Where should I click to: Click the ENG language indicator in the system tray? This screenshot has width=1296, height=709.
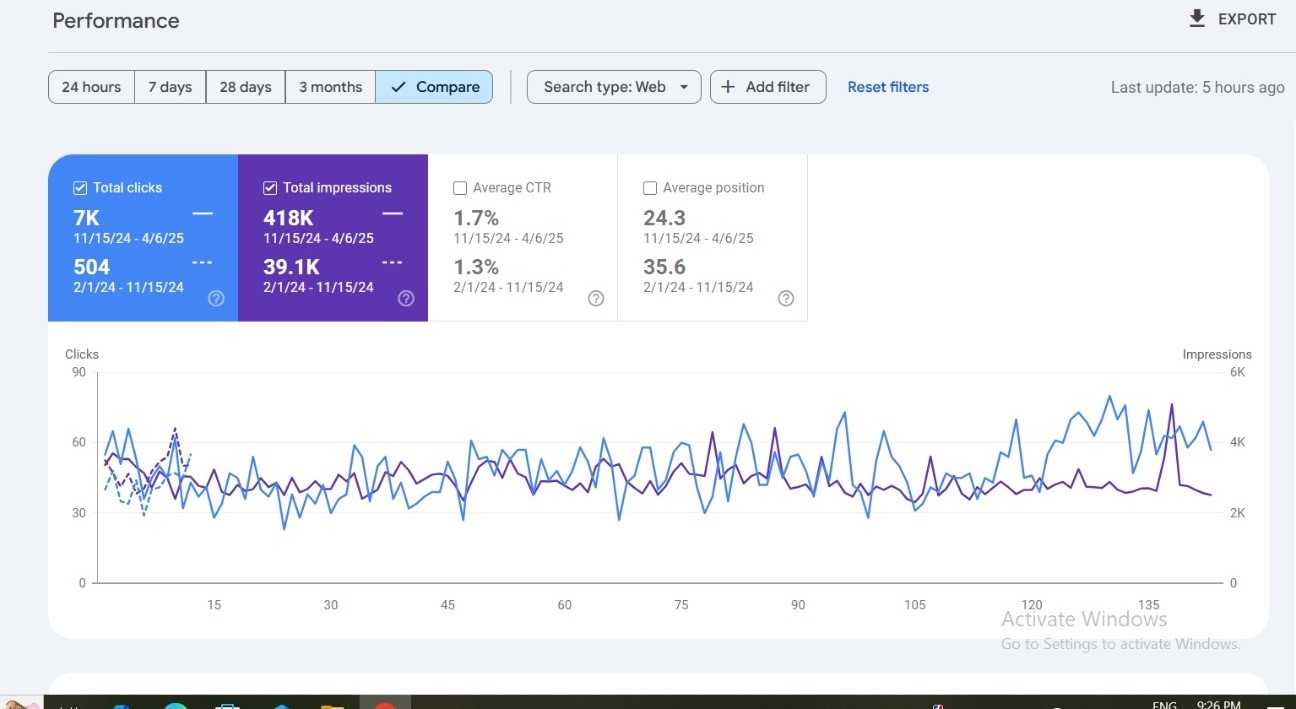coord(1166,703)
